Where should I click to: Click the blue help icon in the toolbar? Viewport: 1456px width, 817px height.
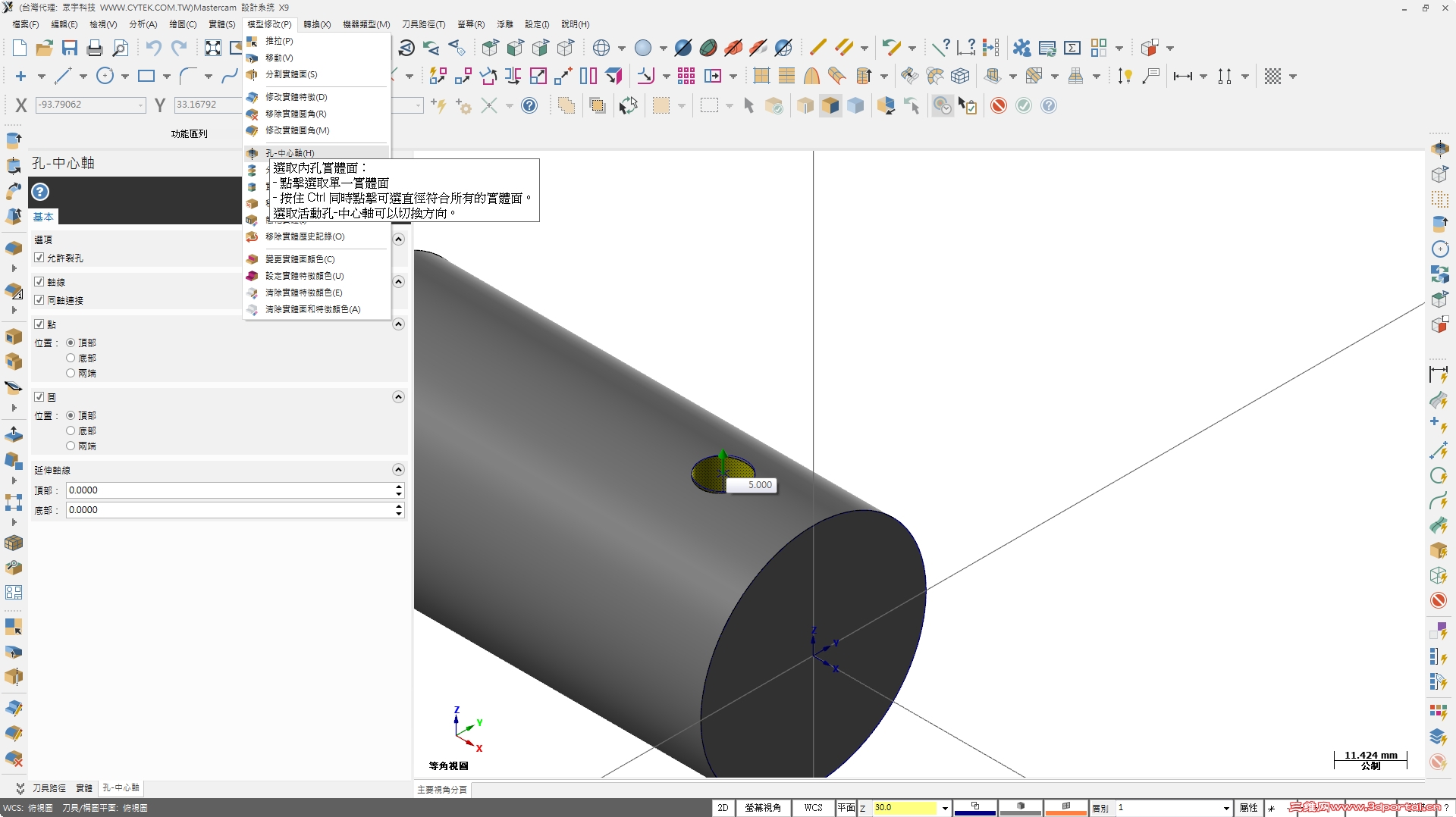click(x=529, y=106)
